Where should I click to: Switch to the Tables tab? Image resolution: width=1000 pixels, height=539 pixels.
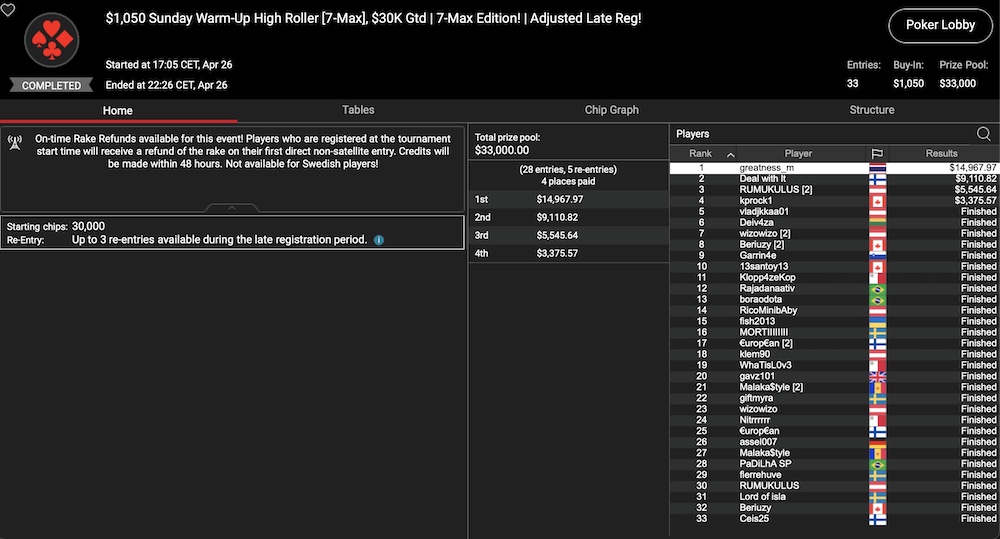coord(358,110)
